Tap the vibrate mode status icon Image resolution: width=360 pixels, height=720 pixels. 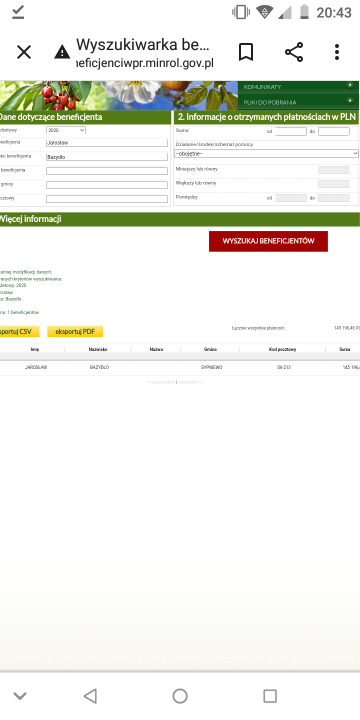coord(241,12)
